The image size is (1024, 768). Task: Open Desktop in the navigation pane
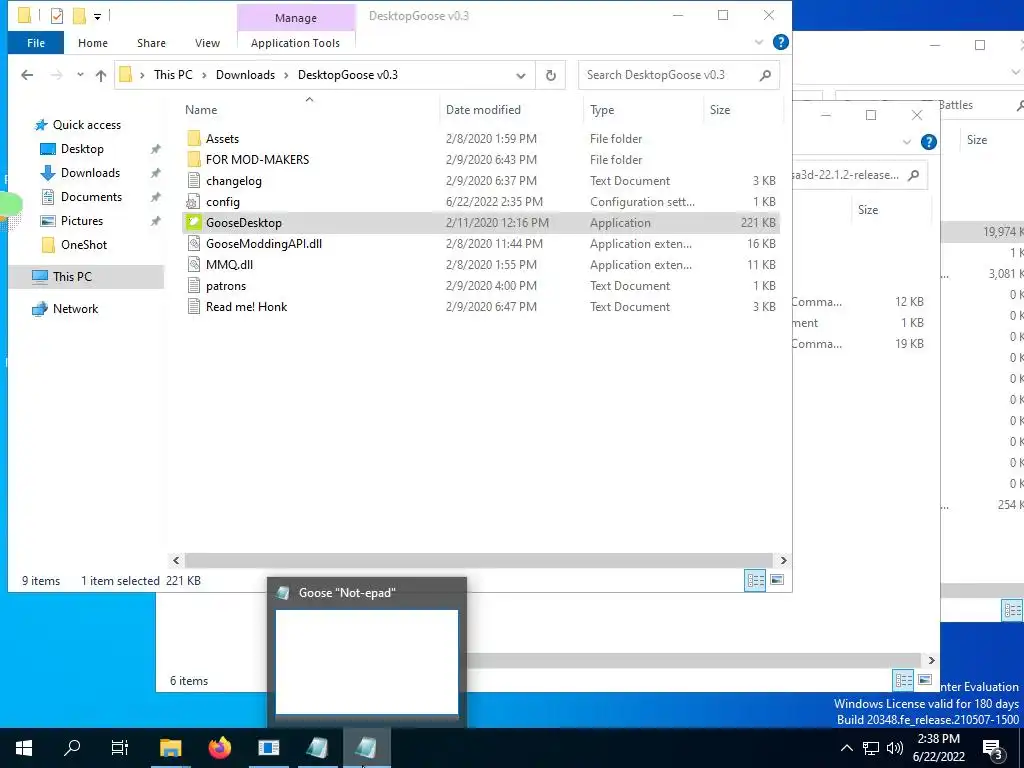[82, 149]
